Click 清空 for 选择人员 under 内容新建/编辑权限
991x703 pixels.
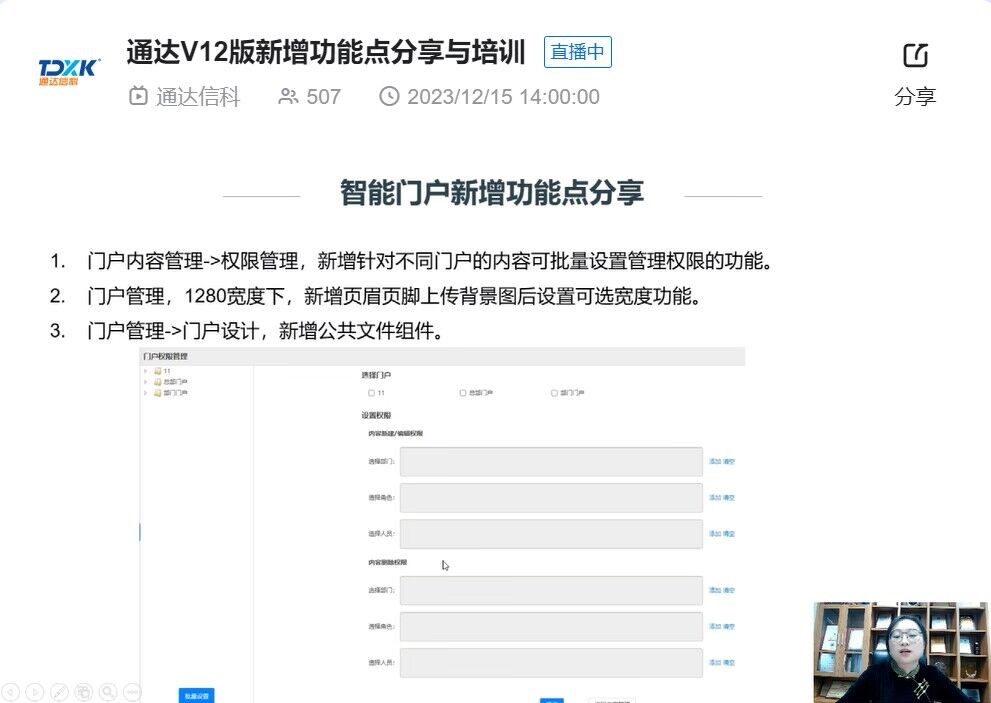(729, 534)
